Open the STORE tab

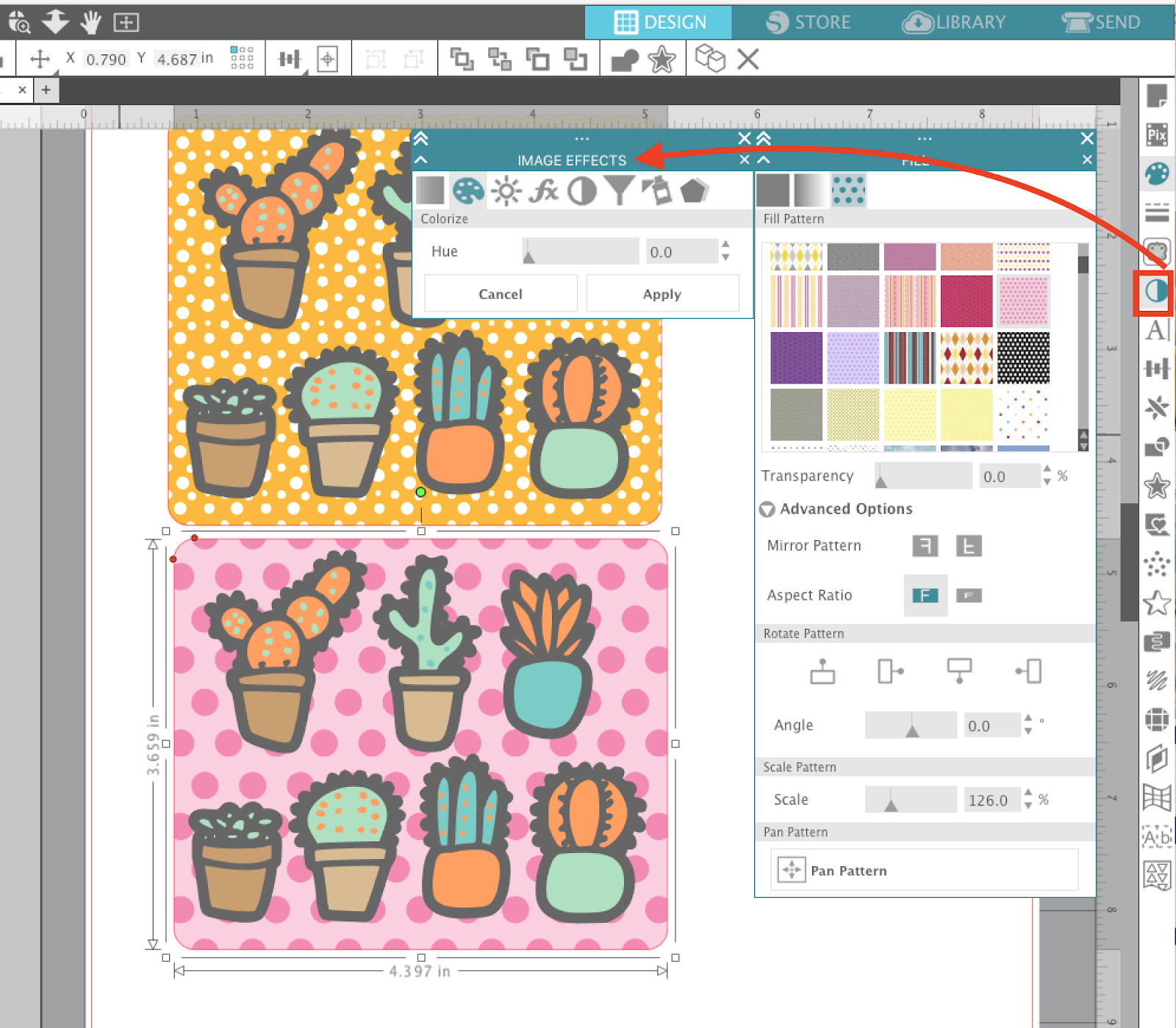[808, 22]
